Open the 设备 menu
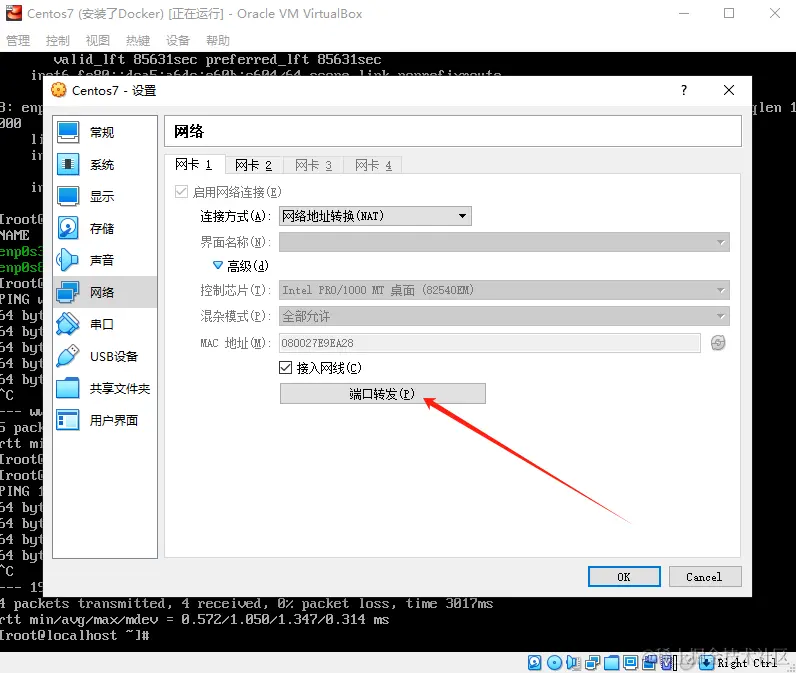This screenshot has width=796, height=673. coord(178,41)
